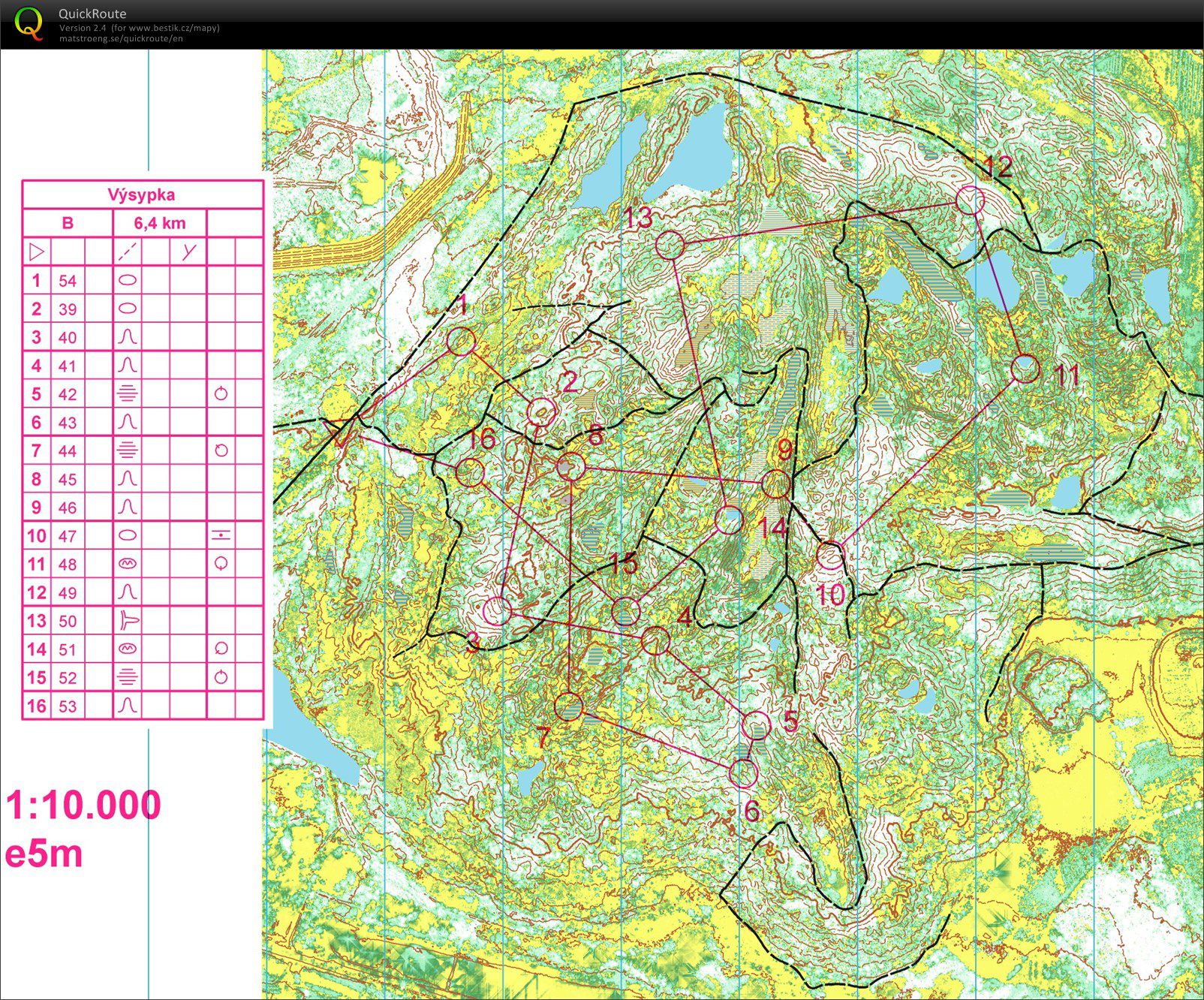The height and width of the screenshot is (1000, 1204).
Task: Click the QuickRoute logo icon
Action: pyautogui.click(x=29, y=23)
